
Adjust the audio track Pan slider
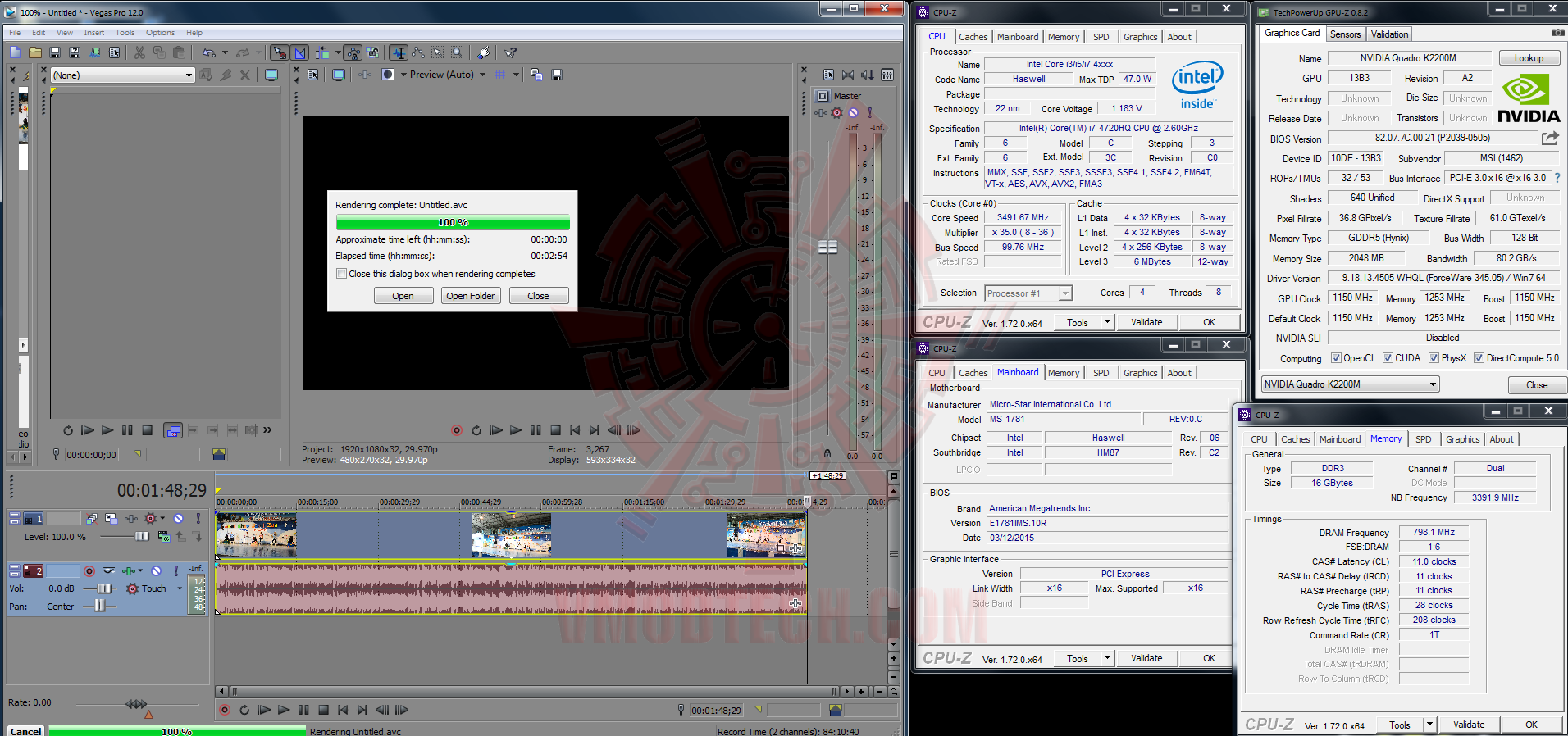pos(99,606)
